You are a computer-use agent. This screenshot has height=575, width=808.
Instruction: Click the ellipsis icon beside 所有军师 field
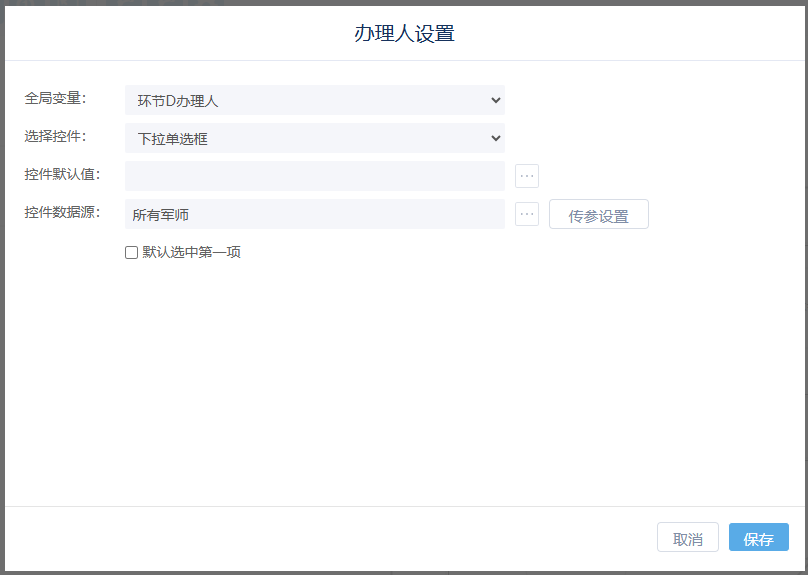point(527,214)
